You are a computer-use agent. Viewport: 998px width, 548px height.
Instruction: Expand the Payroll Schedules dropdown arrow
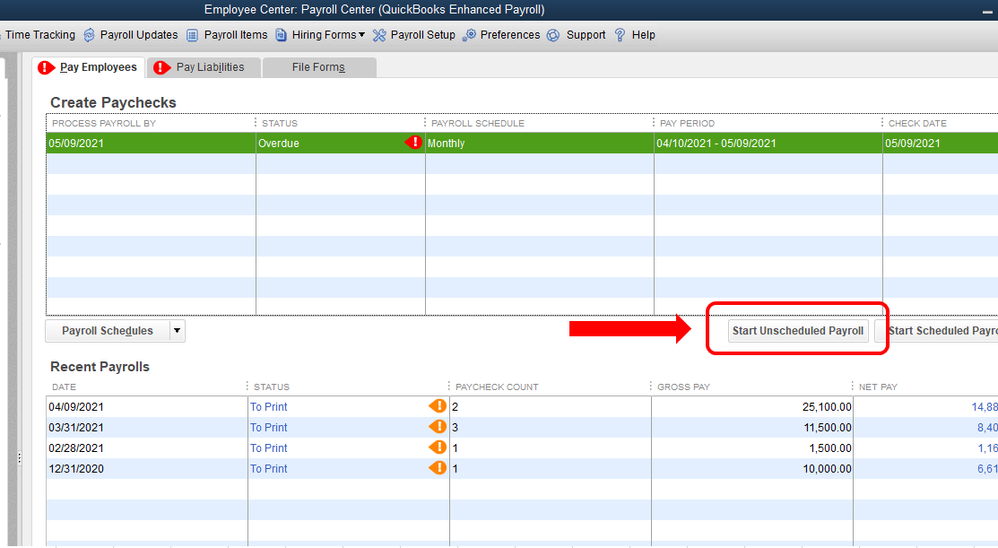tap(177, 331)
